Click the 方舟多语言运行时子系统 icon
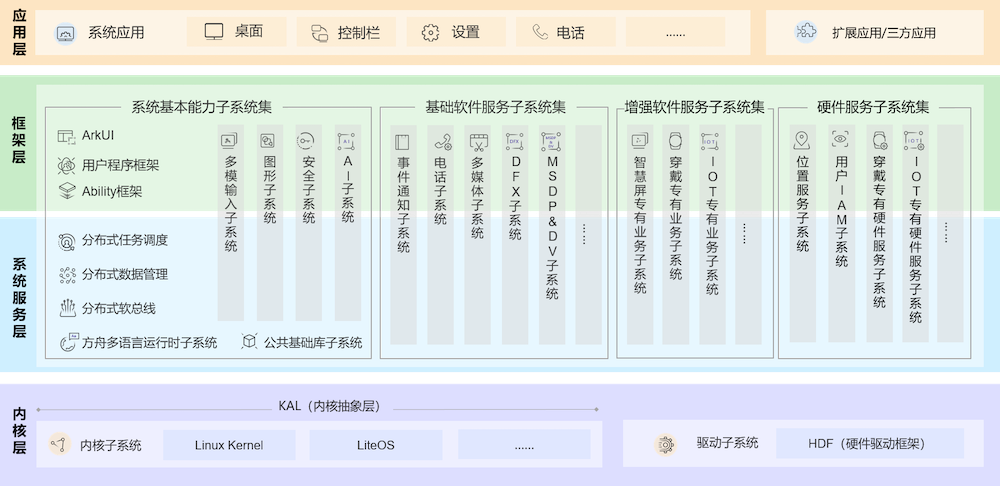 coord(69,342)
